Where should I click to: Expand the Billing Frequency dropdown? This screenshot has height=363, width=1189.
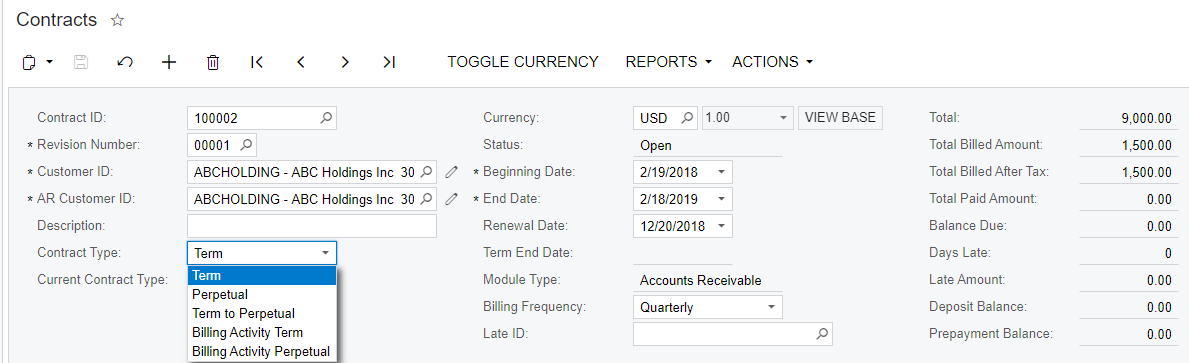click(x=771, y=307)
